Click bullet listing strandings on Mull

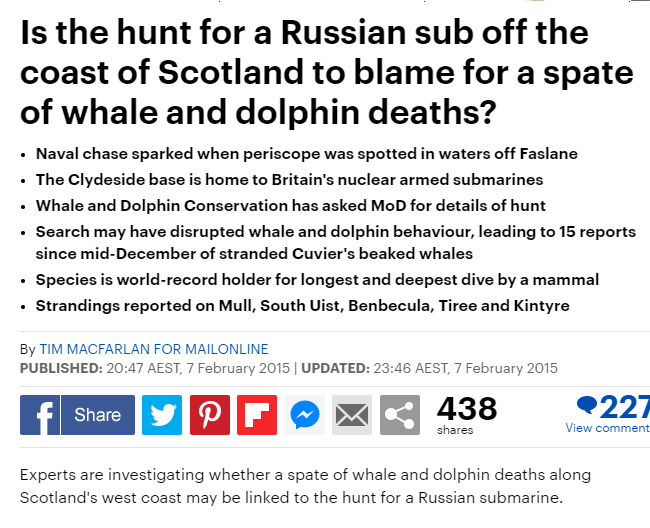coord(303,305)
